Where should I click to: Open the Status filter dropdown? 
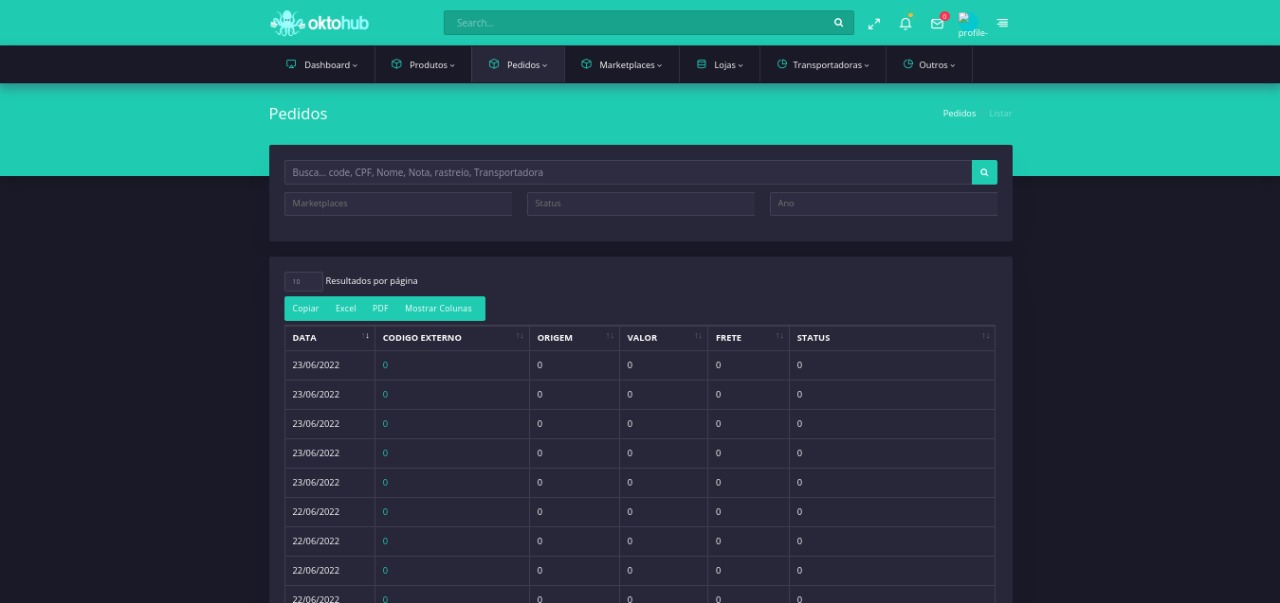click(640, 204)
